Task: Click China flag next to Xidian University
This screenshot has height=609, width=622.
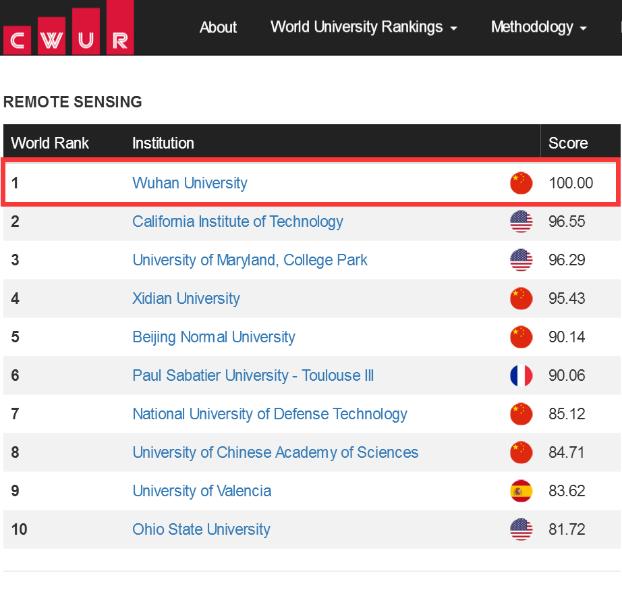Action: [x=521, y=298]
